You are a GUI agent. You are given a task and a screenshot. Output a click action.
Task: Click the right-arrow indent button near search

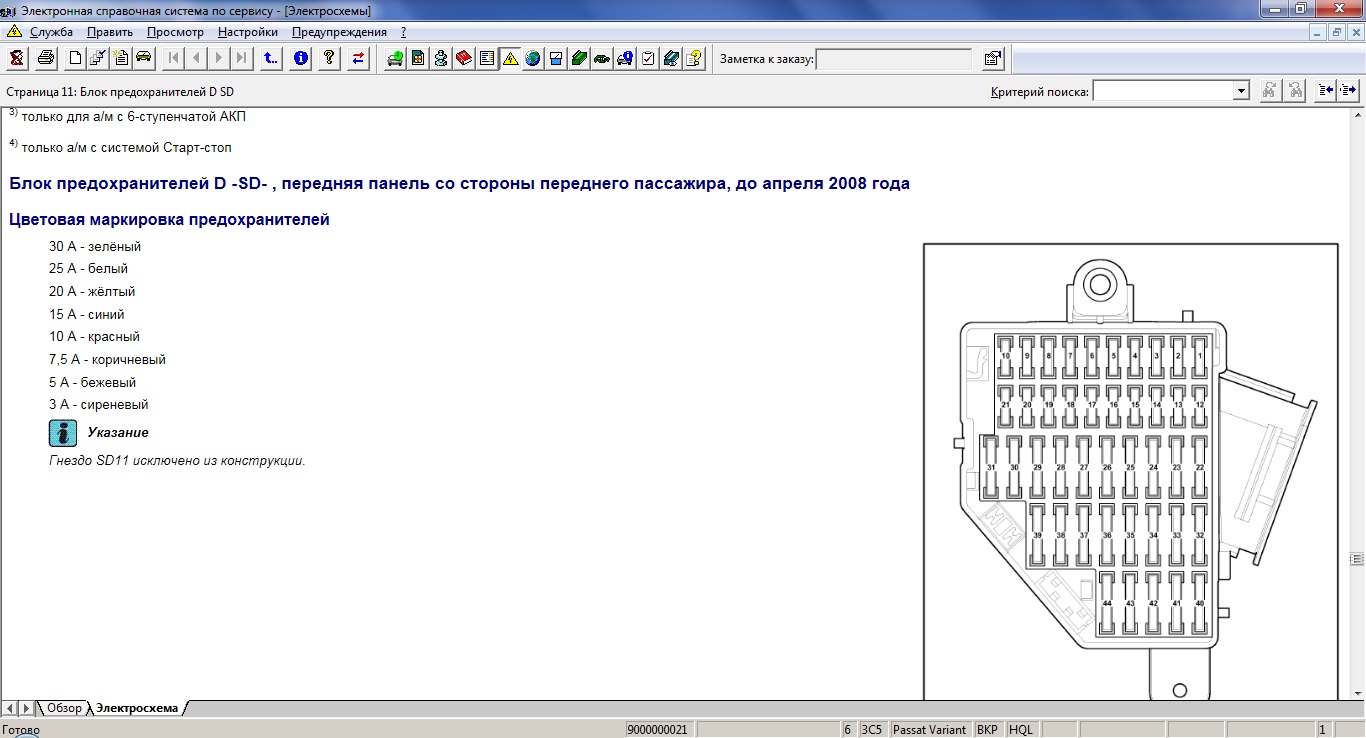point(1347,91)
